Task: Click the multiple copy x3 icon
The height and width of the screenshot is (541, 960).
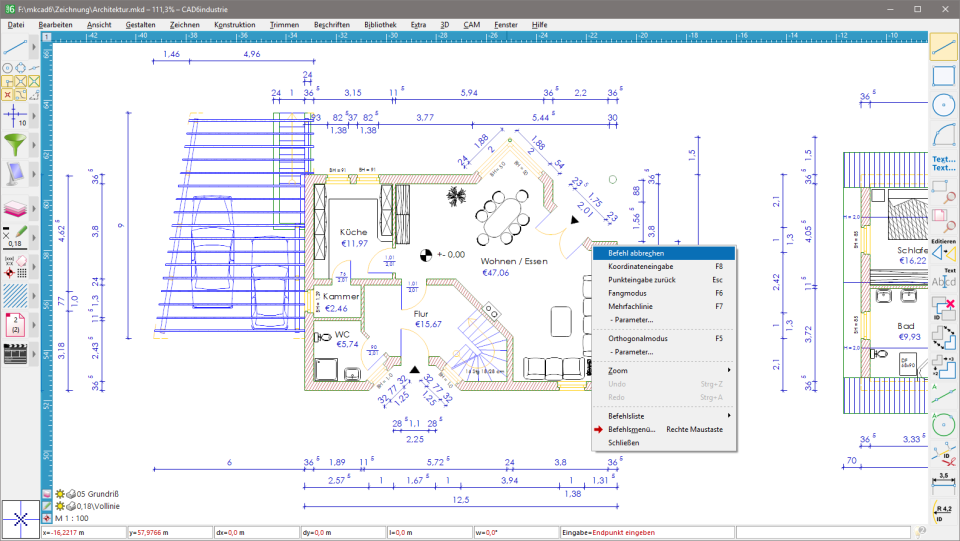Action: click(x=943, y=365)
